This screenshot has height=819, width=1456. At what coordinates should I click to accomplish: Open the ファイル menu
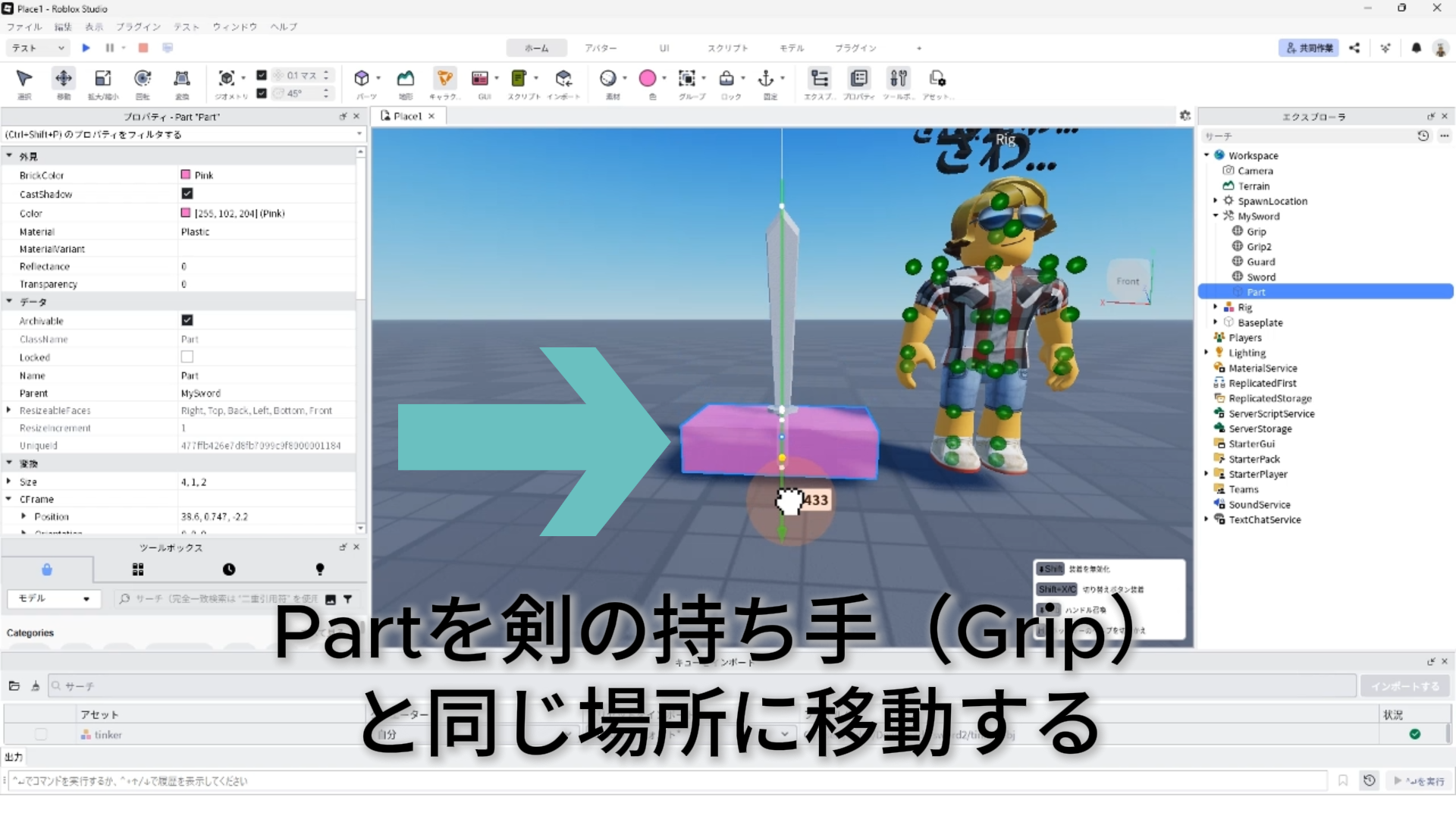(x=24, y=27)
